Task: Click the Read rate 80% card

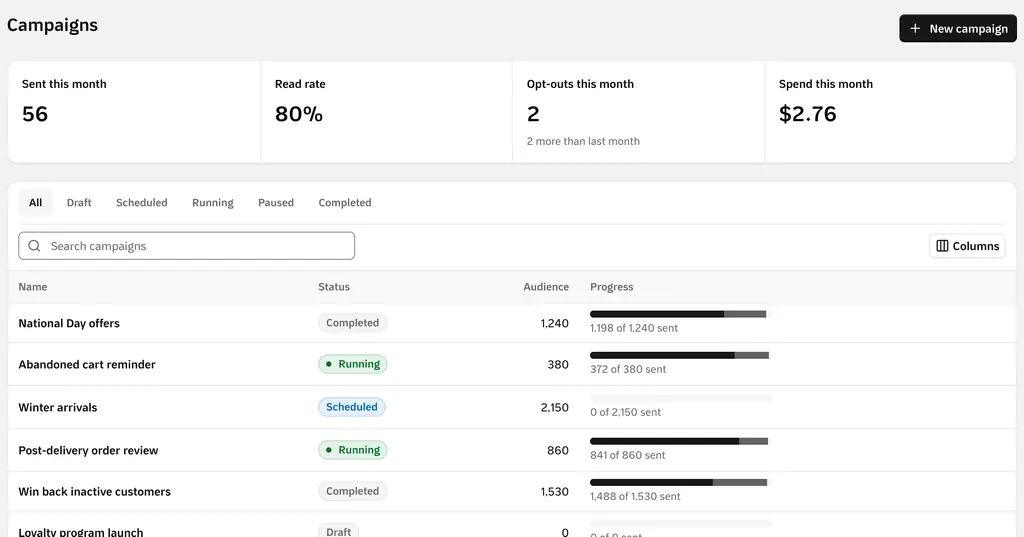Action: pos(387,112)
